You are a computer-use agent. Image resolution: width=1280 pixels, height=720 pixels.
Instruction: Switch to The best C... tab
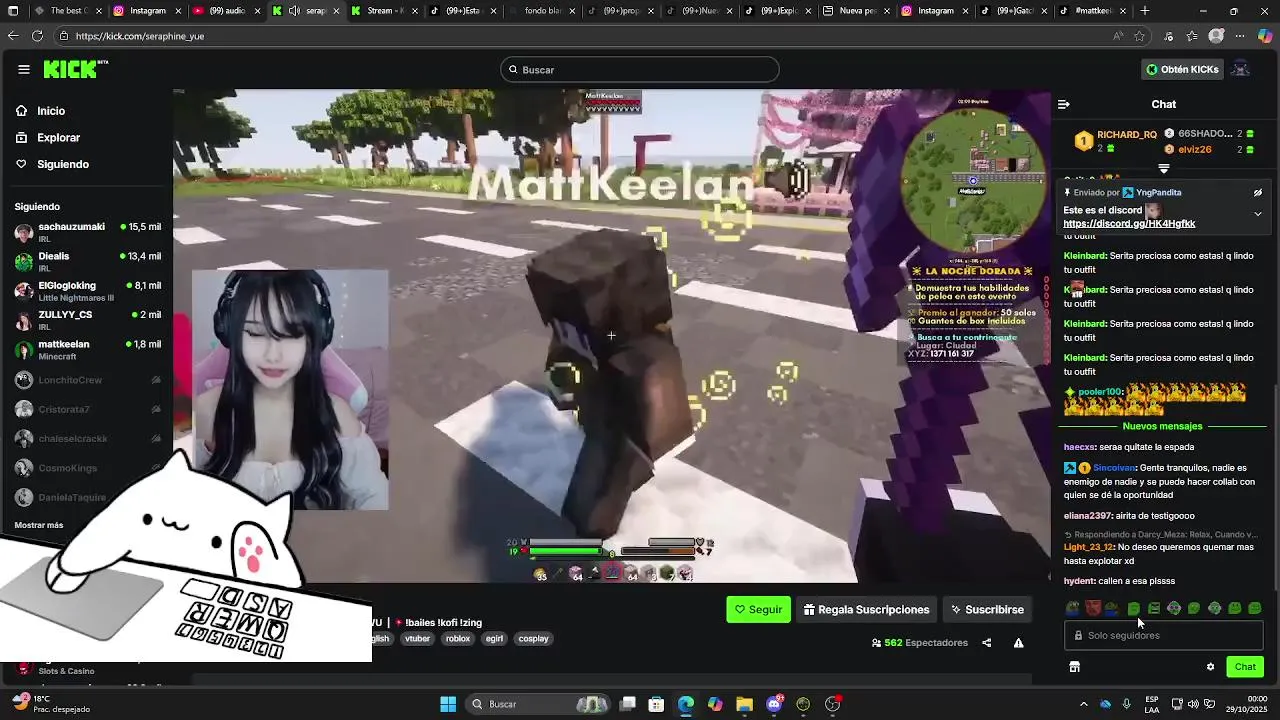point(68,11)
